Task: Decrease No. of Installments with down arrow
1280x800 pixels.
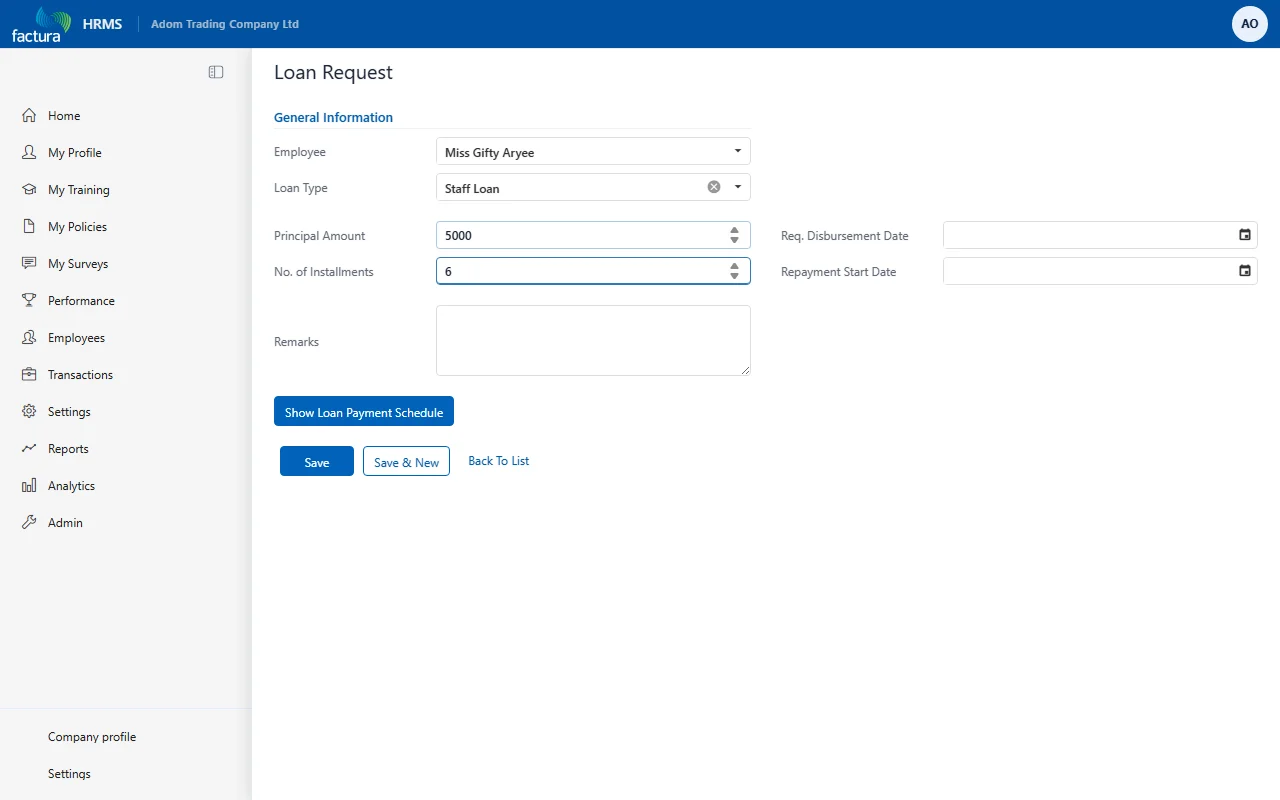Action: coord(734,277)
